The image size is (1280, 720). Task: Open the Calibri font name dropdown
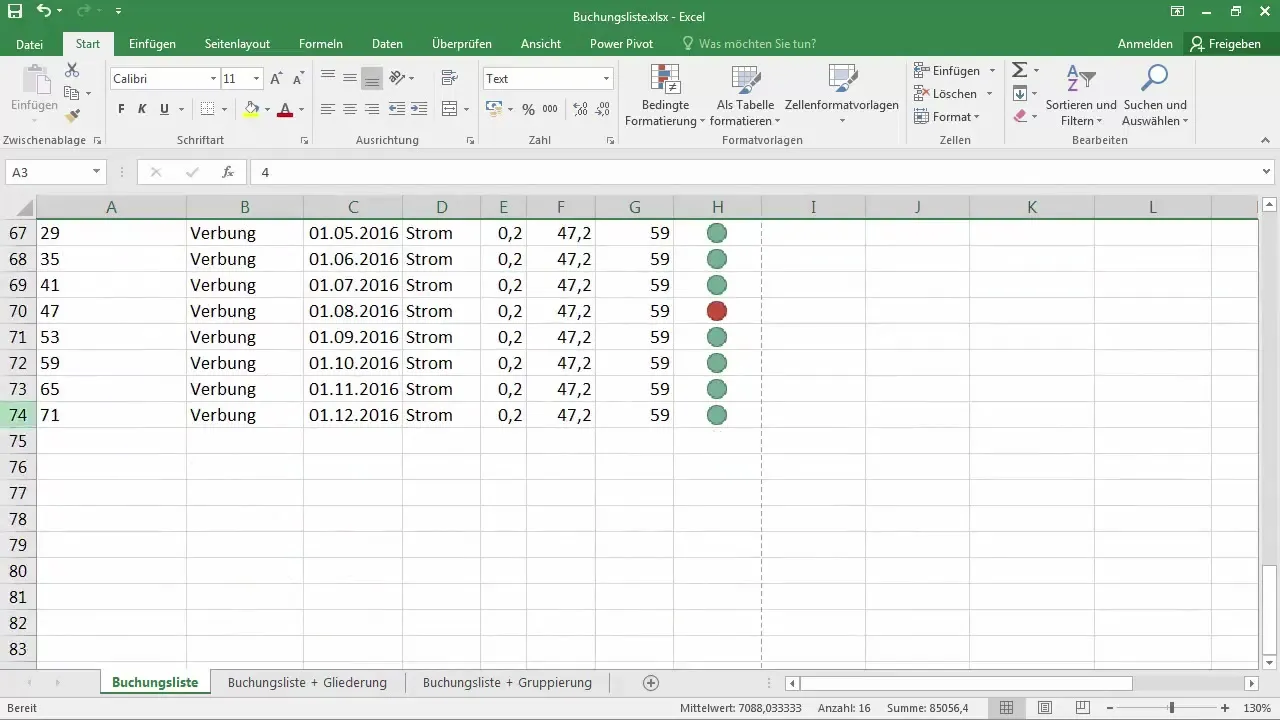coord(213,79)
